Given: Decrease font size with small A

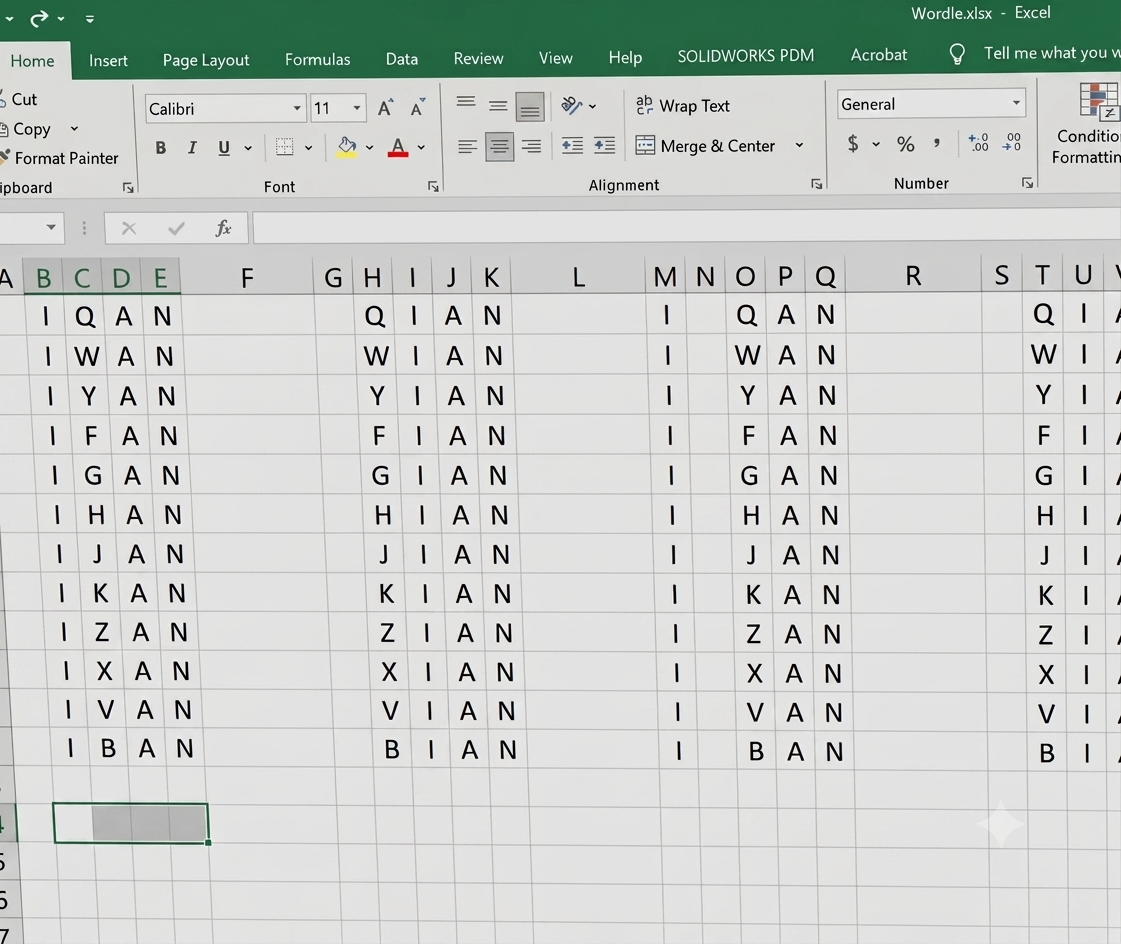Looking at the screenshot, I should pos(418,108).
